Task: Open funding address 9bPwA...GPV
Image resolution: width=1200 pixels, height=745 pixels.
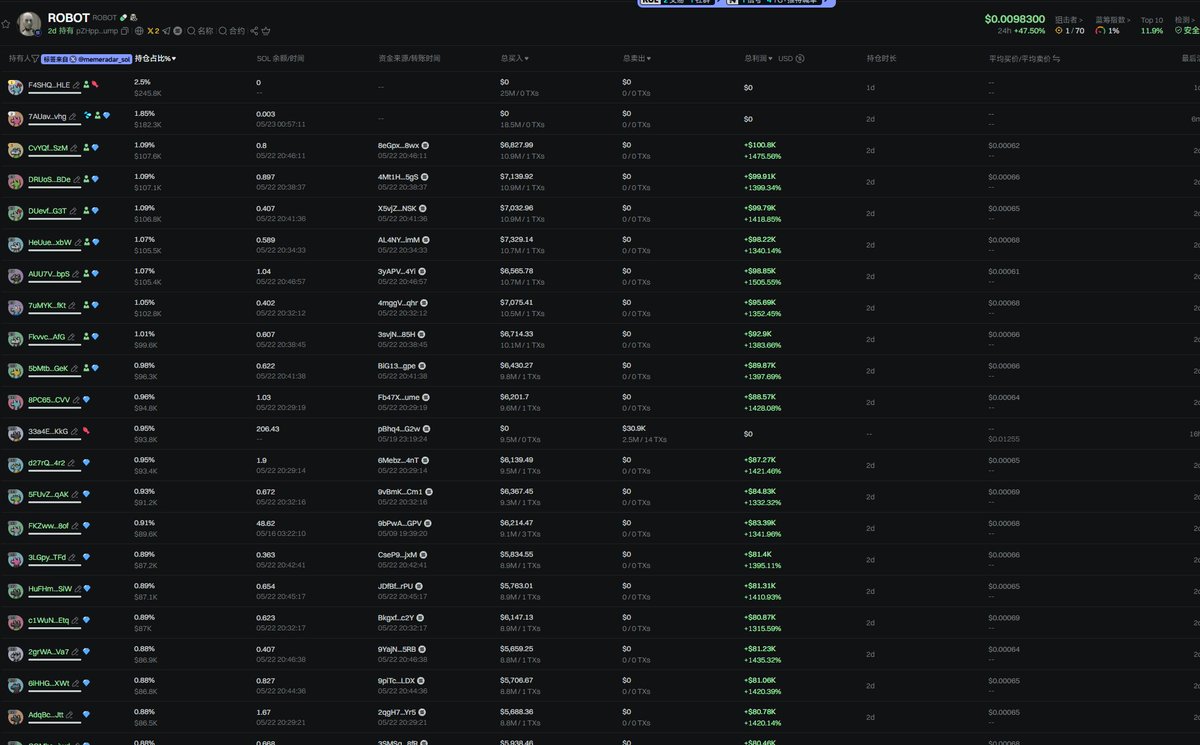Action: coord(398,523)
